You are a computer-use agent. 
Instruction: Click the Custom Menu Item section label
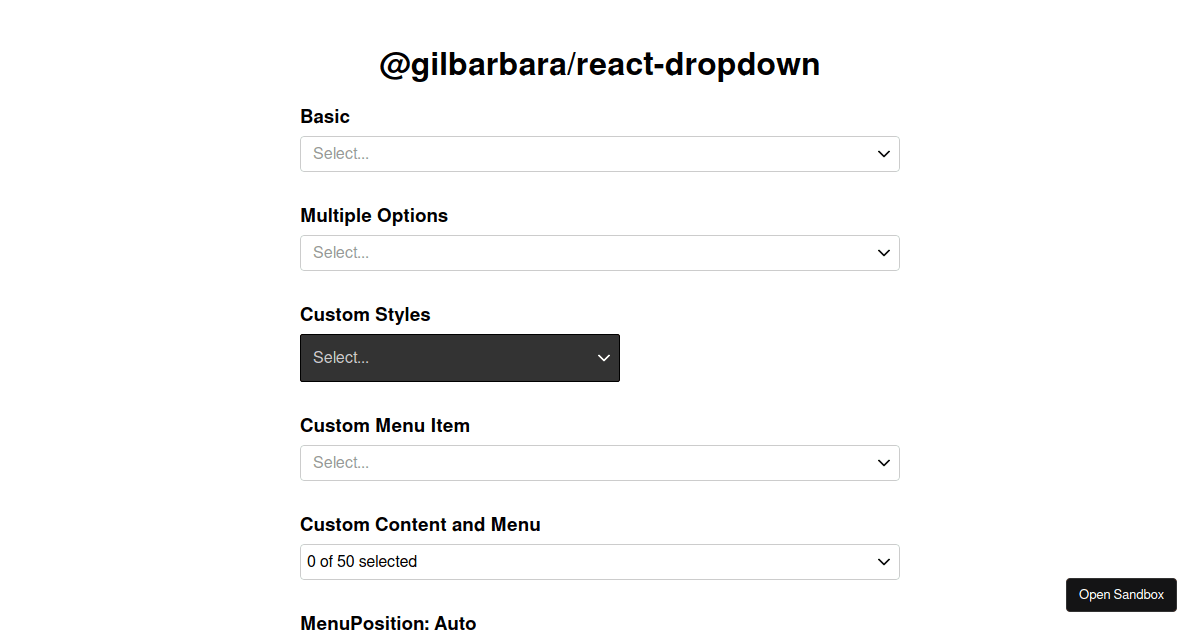(x=385, y=425)
